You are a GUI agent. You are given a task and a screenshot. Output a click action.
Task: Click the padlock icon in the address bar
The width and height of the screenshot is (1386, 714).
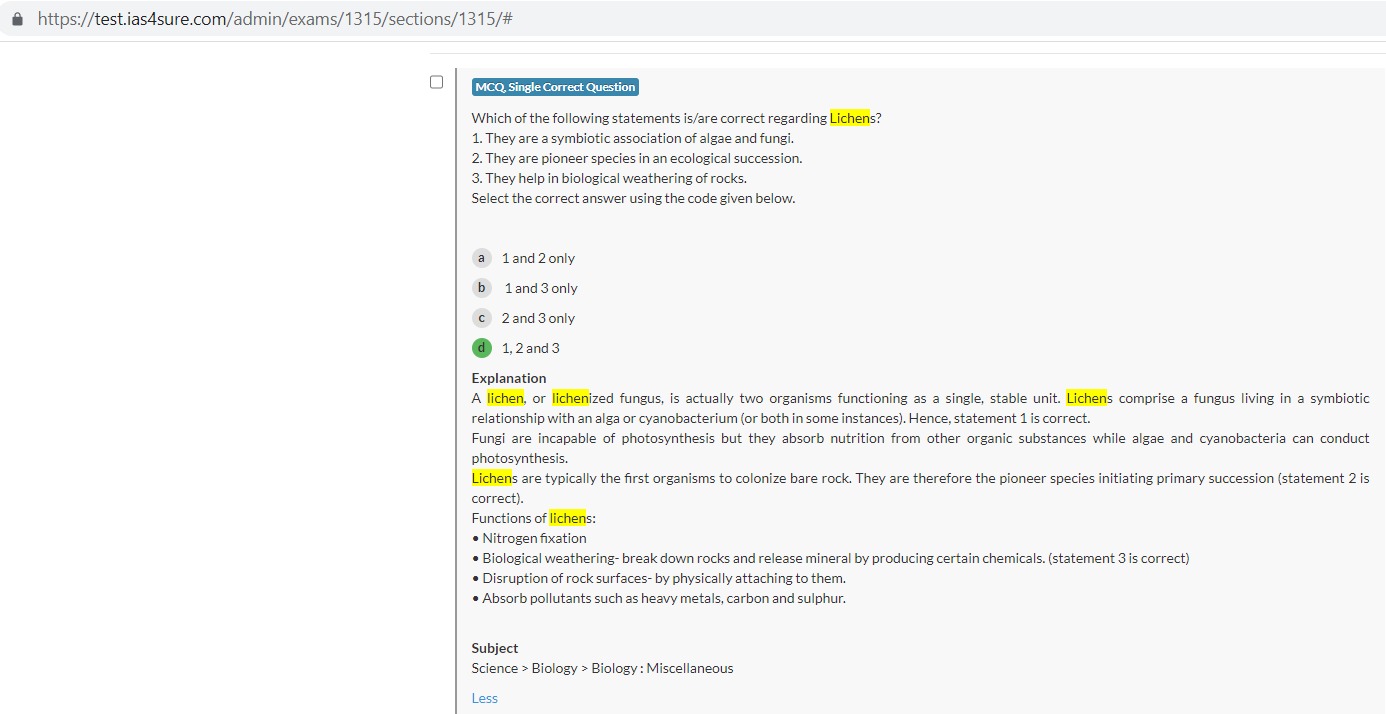pyautogui.click(x=17, y=19)
